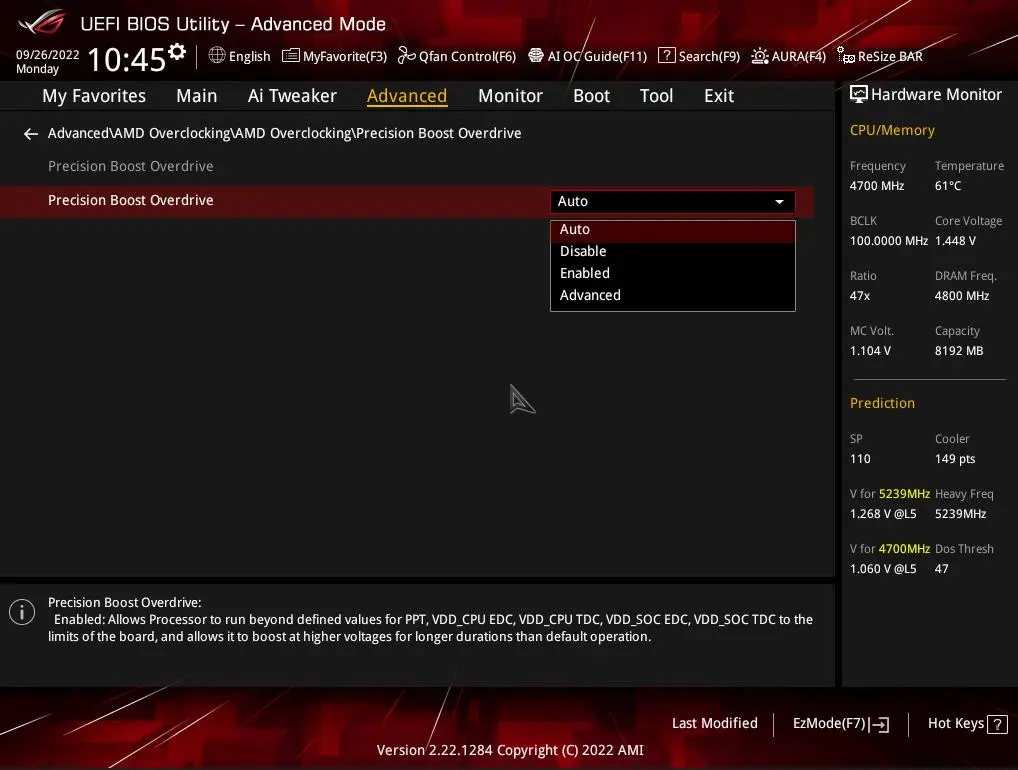Click the AURA lighting icon
1018x770 pixels.
tap(760, 56)
